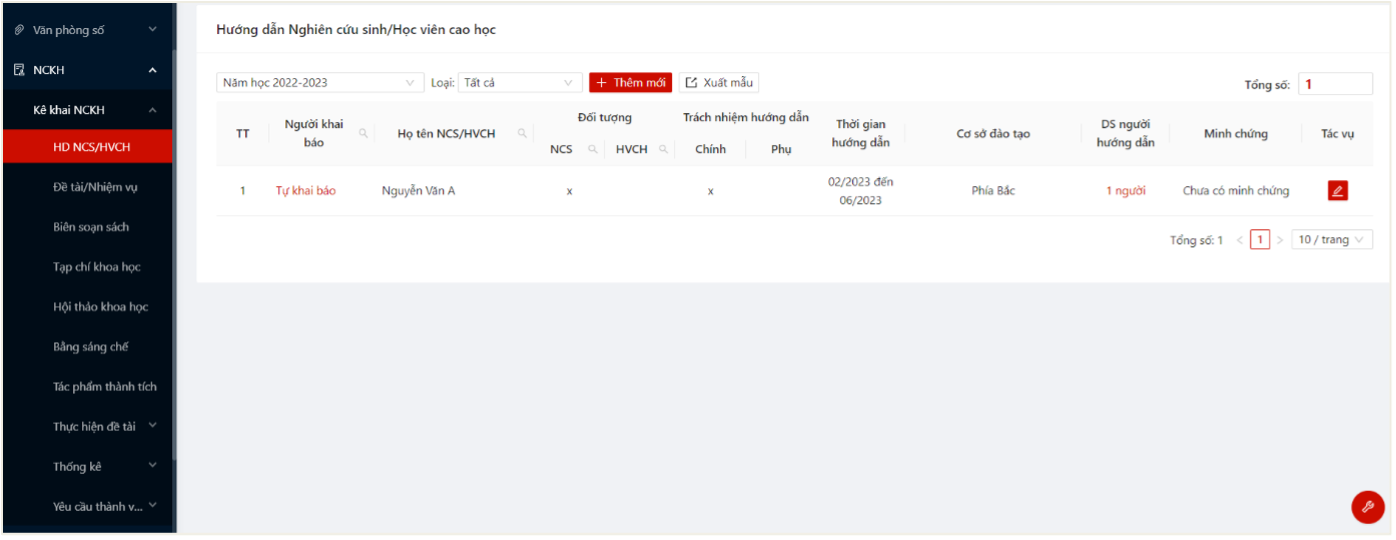The width and height of the screenshot is (1396, 540).
Task: Click the Tổng số input field
Action: pyautogui.click(x=1335, y=85)
